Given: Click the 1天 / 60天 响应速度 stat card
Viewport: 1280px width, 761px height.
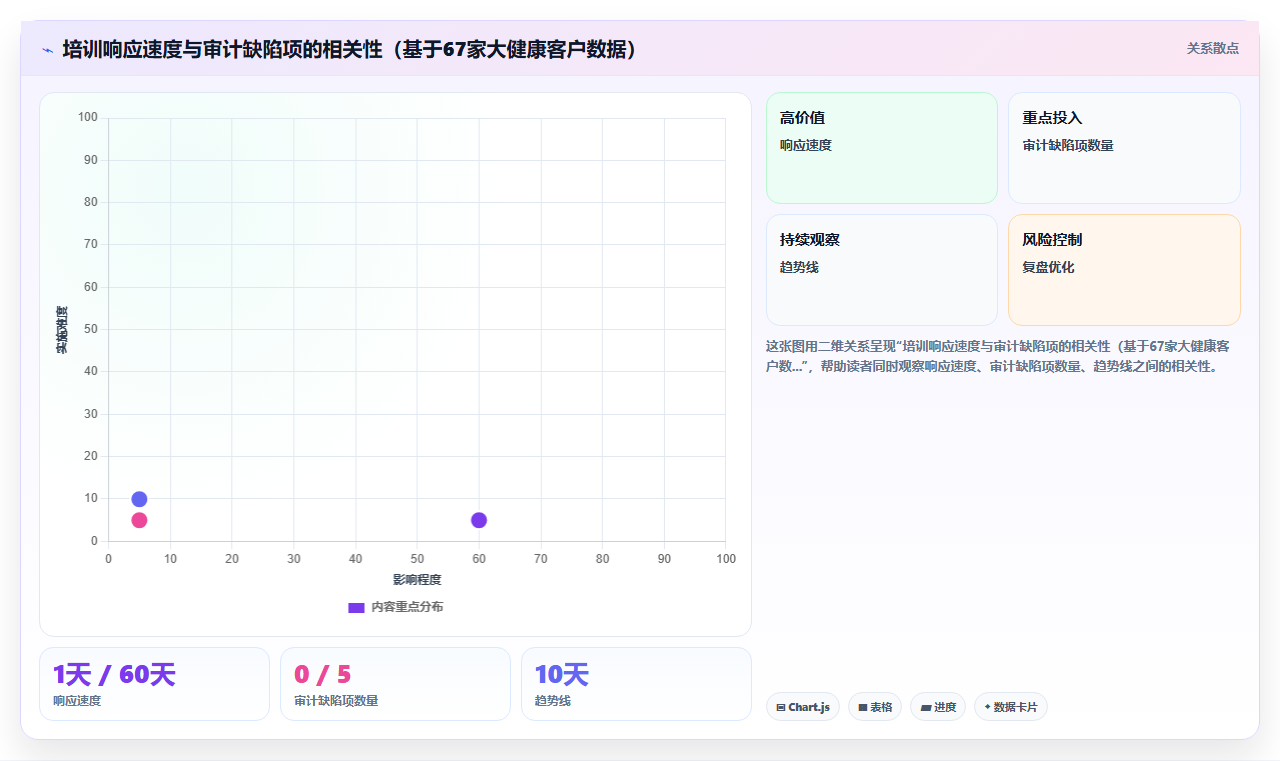Looking at the screenshot, I should tap(154, 684).
